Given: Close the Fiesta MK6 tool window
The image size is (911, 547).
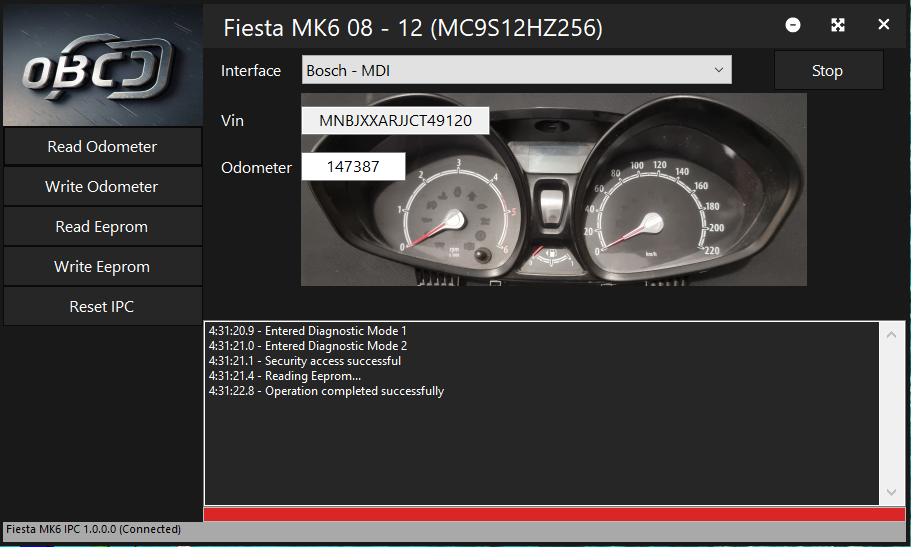Looking at the screenshot, I should point(884,24).
